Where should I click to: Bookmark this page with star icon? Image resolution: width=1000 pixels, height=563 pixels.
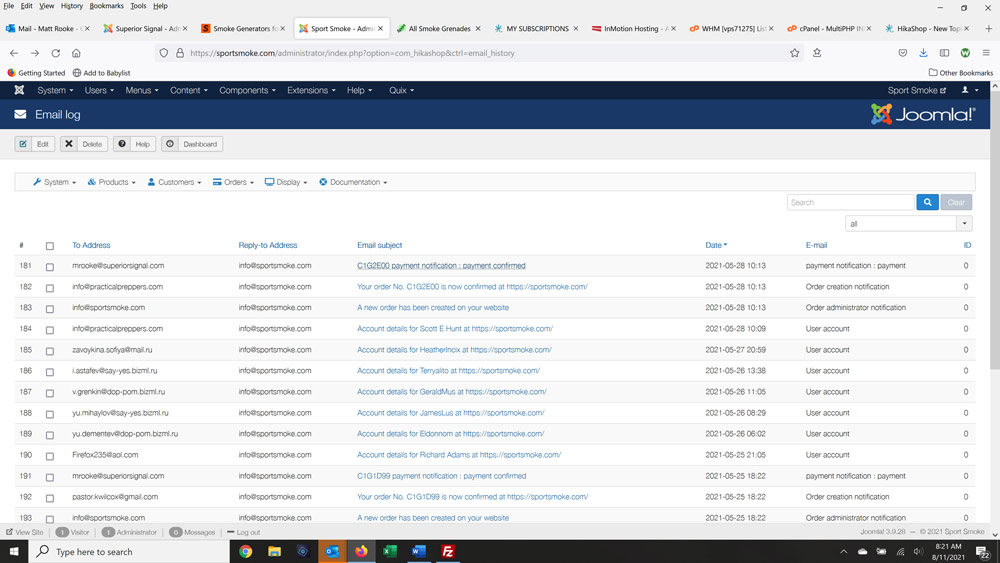tap(795, 53)
